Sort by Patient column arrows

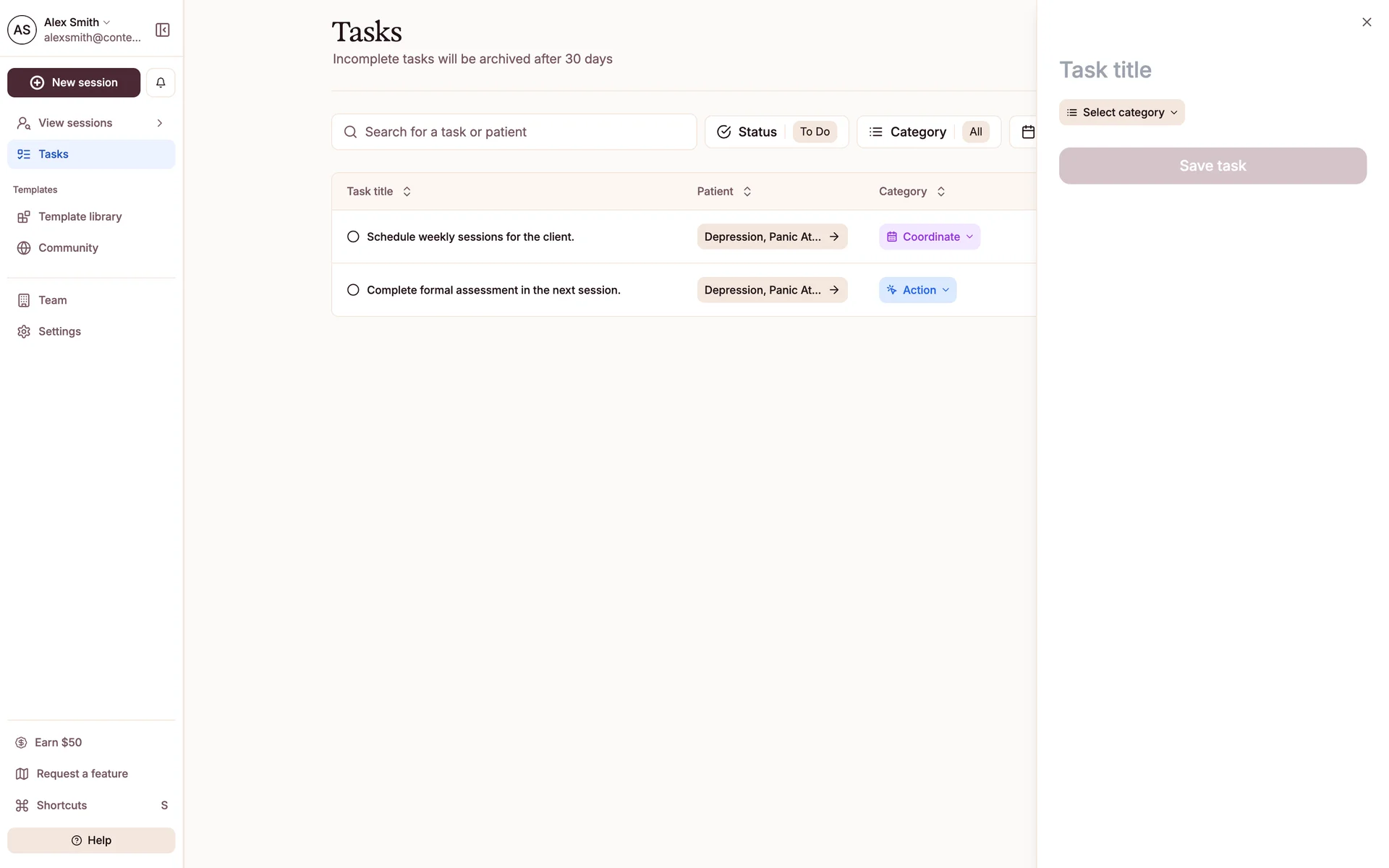coord(747,192)
